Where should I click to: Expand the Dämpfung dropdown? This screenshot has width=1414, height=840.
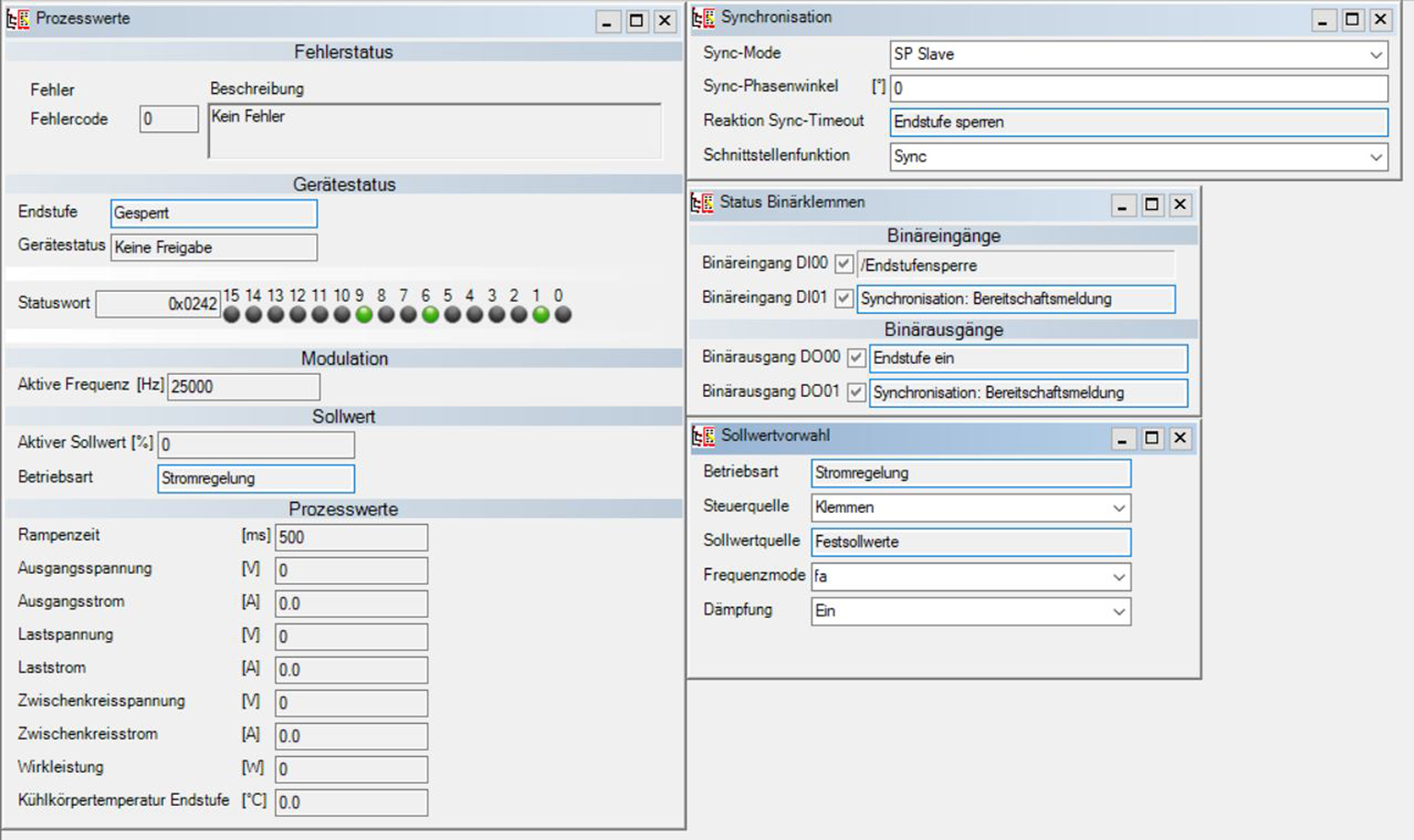point(1118,612)
